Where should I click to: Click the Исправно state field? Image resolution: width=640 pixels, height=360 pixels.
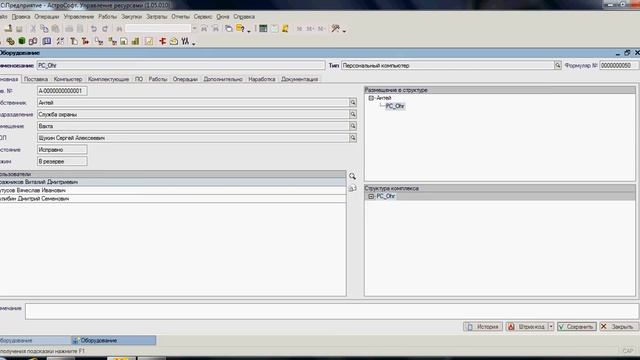[x=62, y=150]
